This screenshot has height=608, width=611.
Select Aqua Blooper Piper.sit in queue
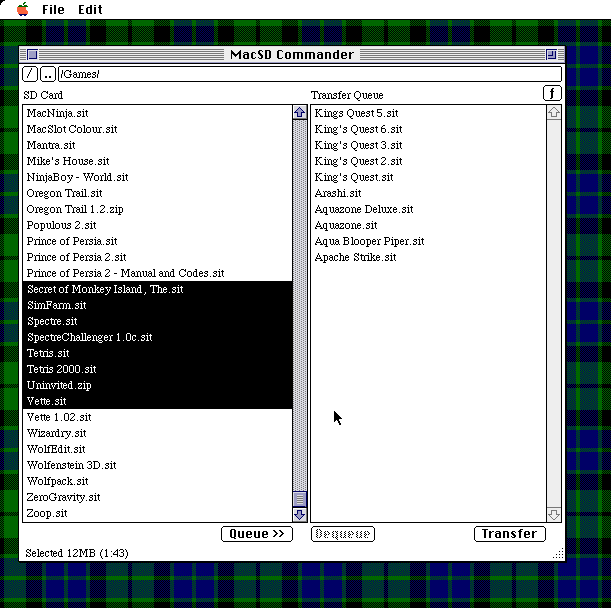pyautogui.click(x=429, y=241)
